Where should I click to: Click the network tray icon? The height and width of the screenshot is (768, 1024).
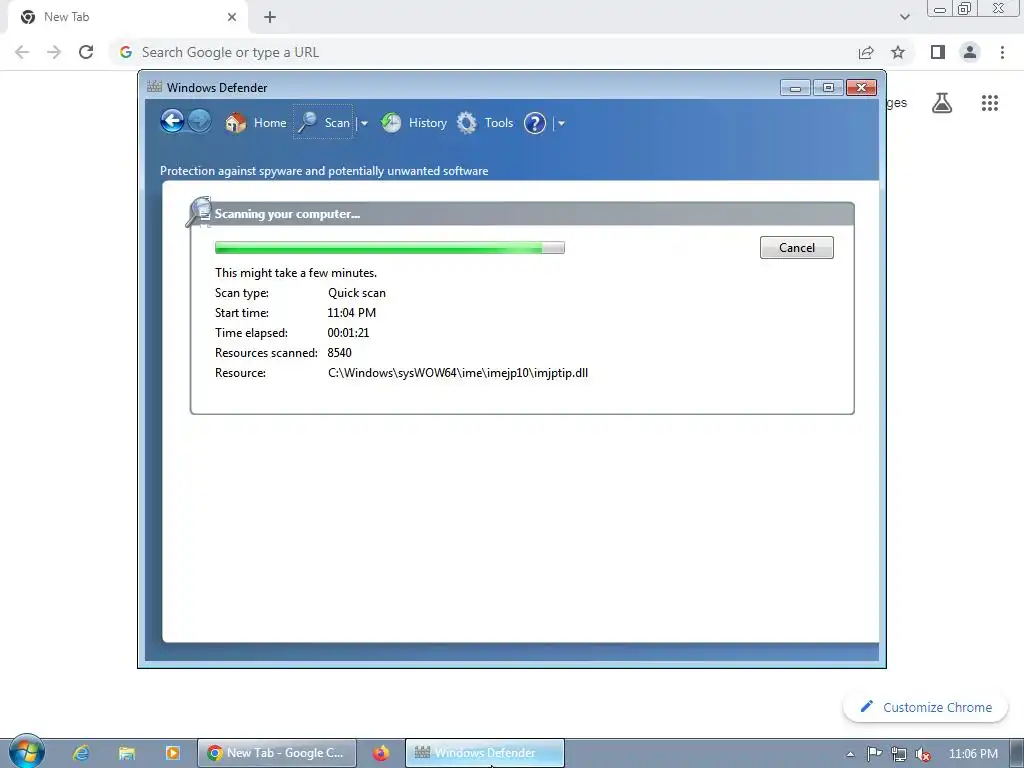[x=899, y=754]
